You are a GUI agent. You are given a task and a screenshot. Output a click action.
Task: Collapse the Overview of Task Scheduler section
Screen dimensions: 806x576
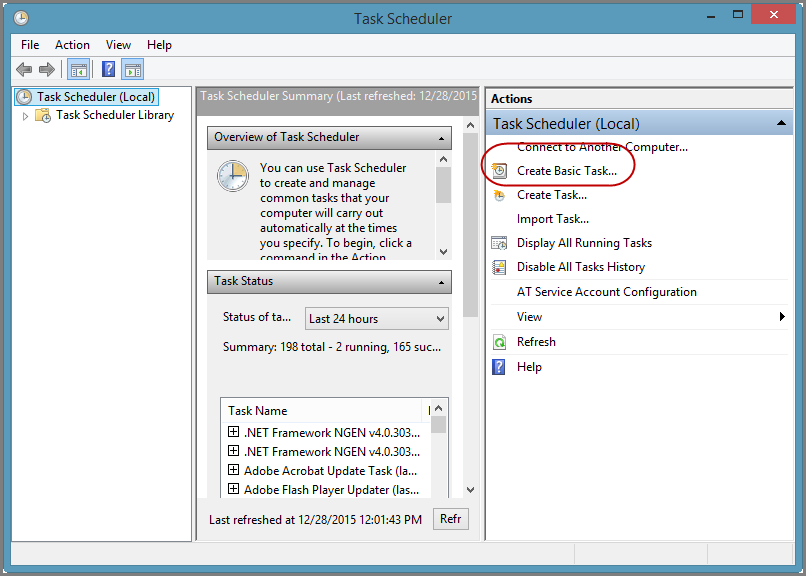[441, 138]
